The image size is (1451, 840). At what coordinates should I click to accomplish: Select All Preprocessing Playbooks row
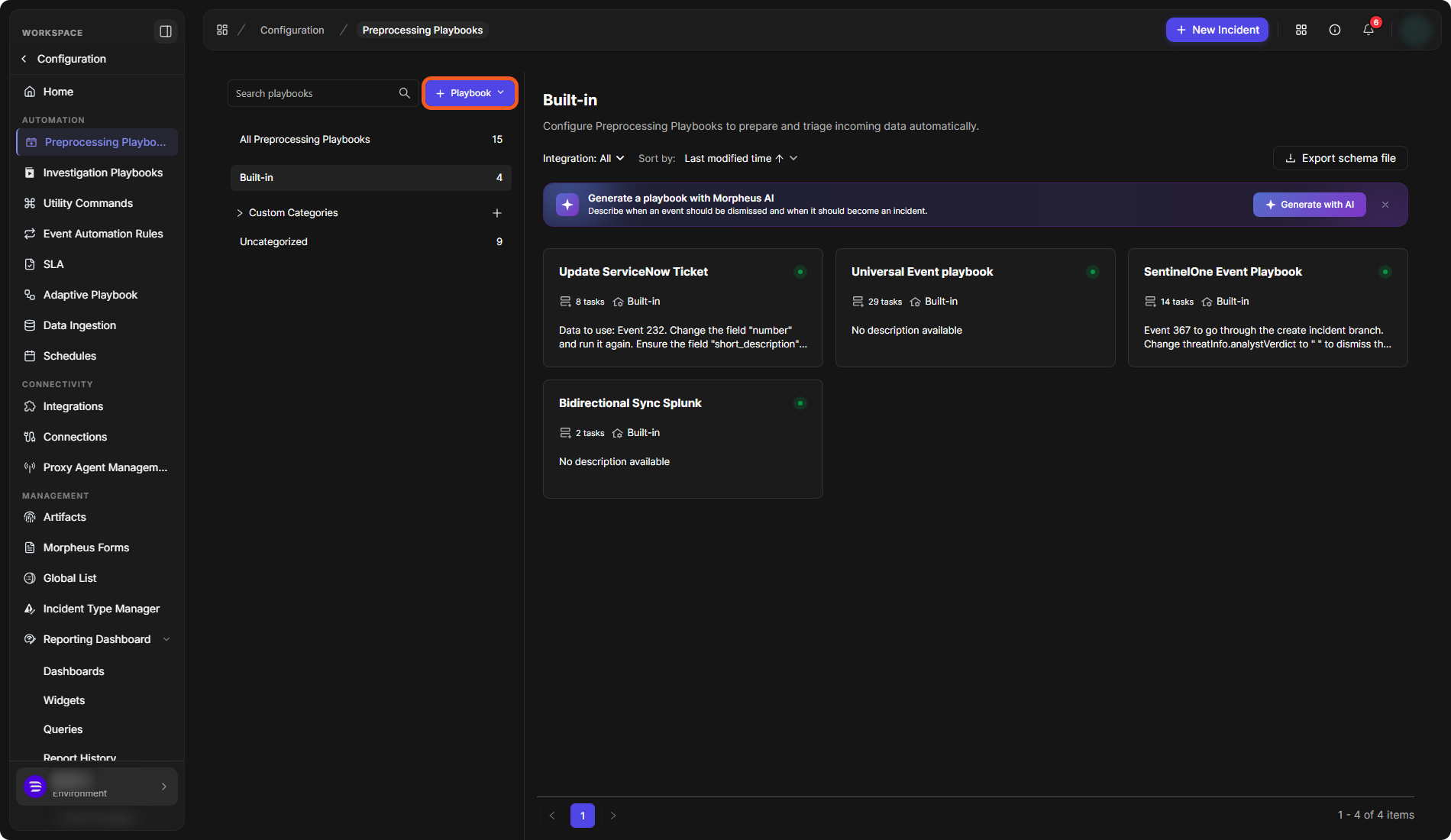371,139
